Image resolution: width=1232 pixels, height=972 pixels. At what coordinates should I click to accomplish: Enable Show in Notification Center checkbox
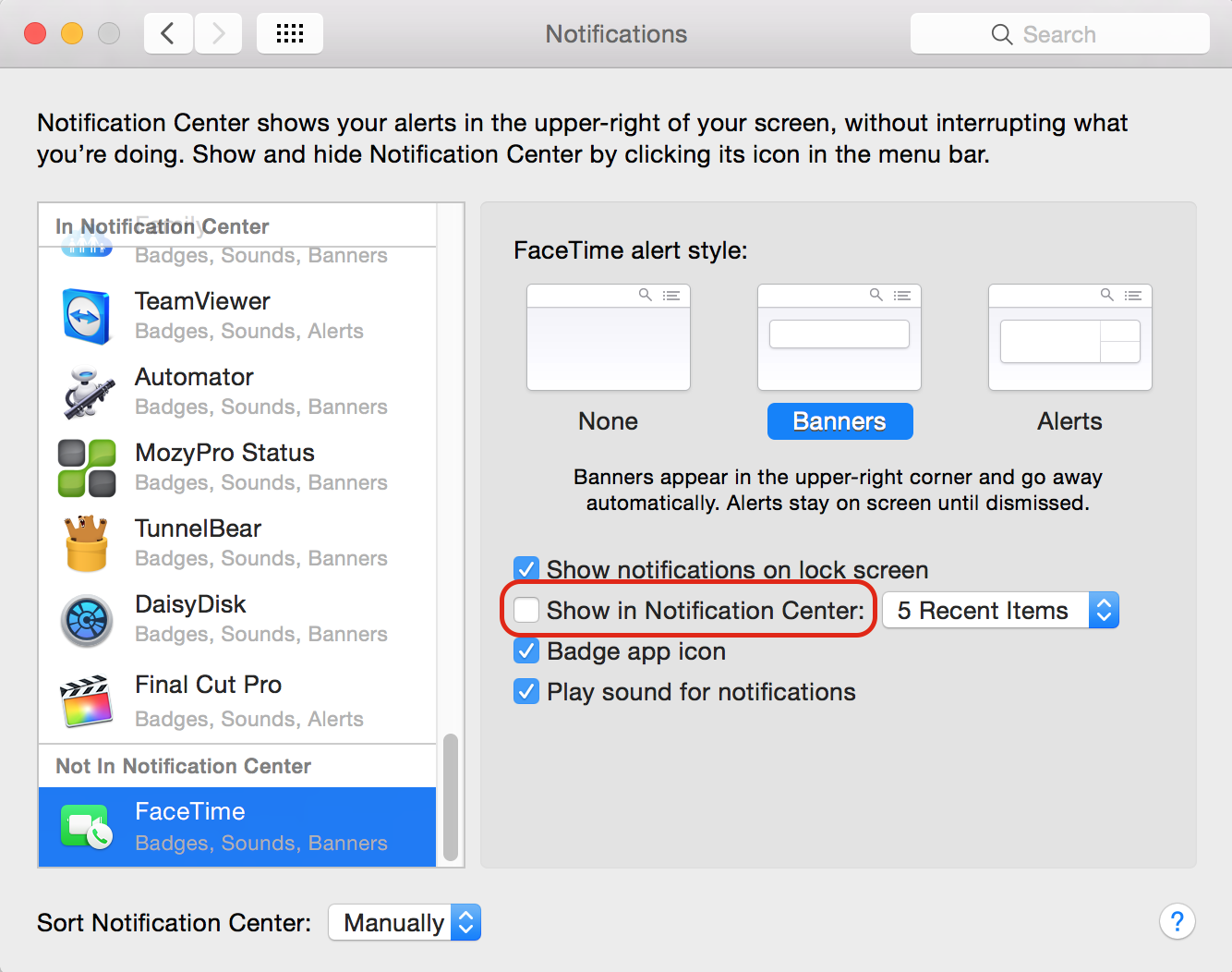point(526,610)
